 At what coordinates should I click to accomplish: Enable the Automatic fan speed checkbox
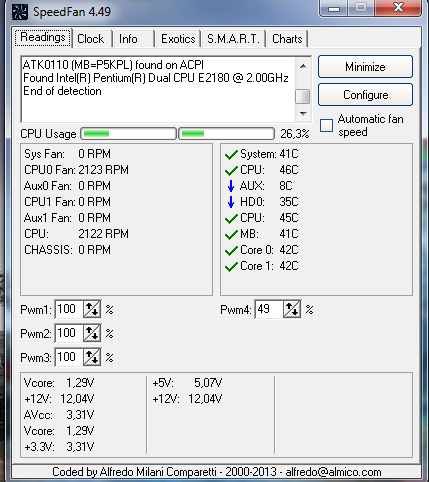(x=326, y=126)
